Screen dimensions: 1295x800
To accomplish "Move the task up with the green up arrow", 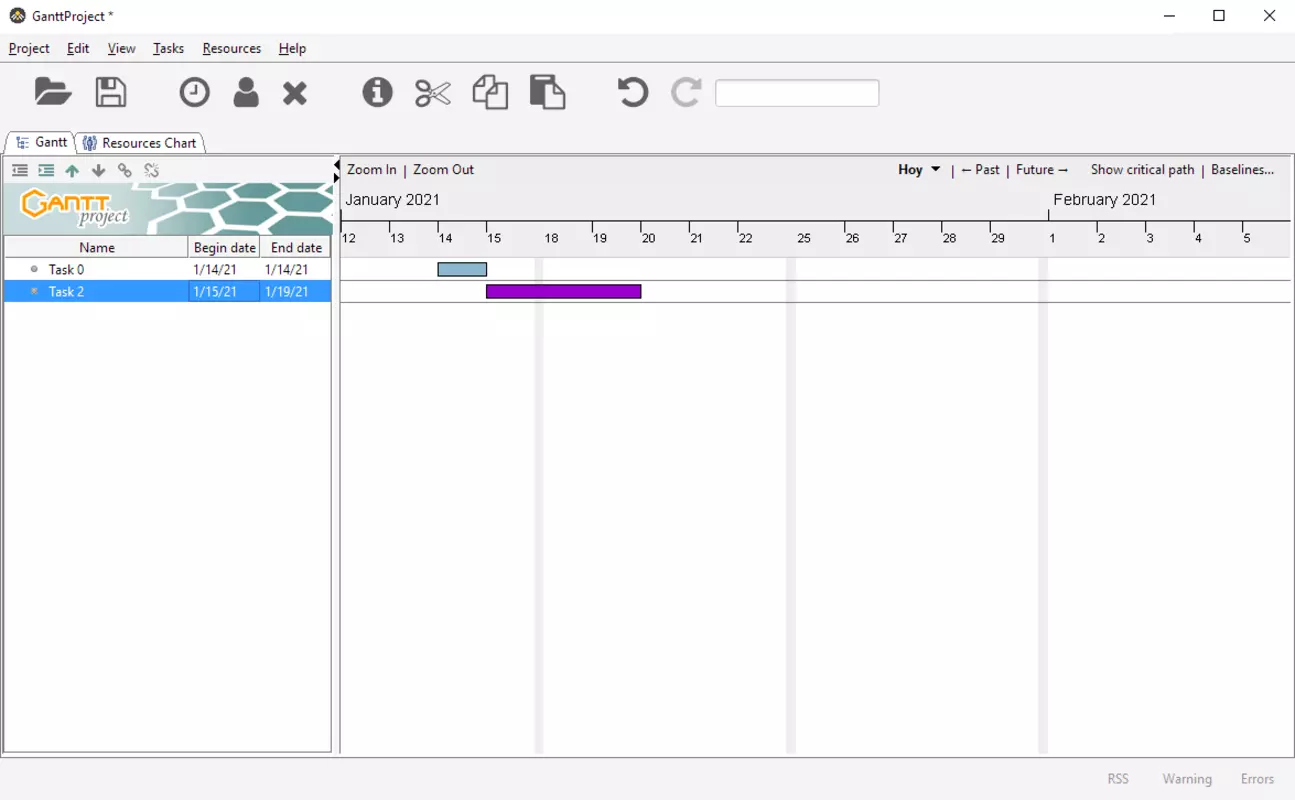I will click(x=72, y=171).
